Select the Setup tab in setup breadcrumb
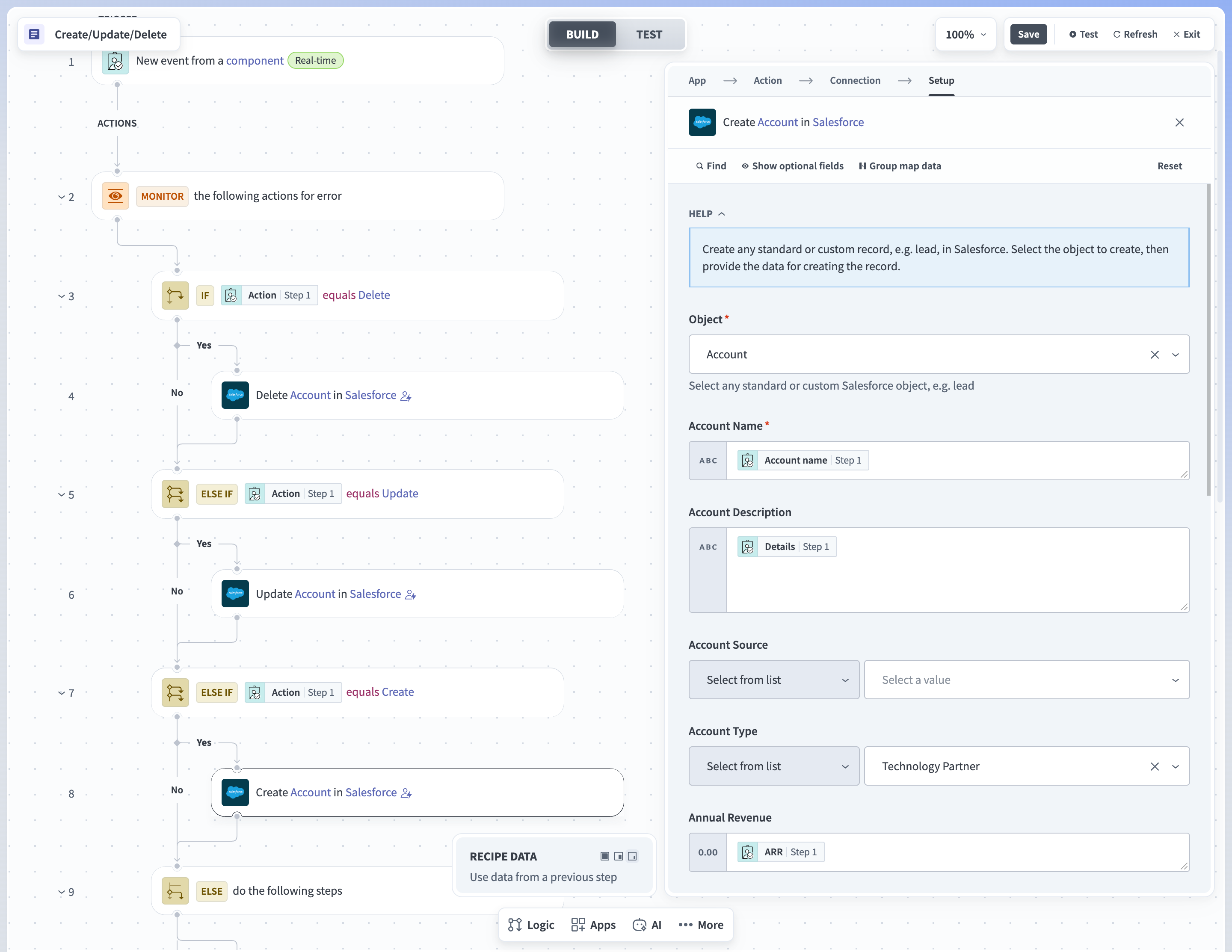Image resolution: width=1232 pixels, height=952 pixels. (x=942, y=81)
